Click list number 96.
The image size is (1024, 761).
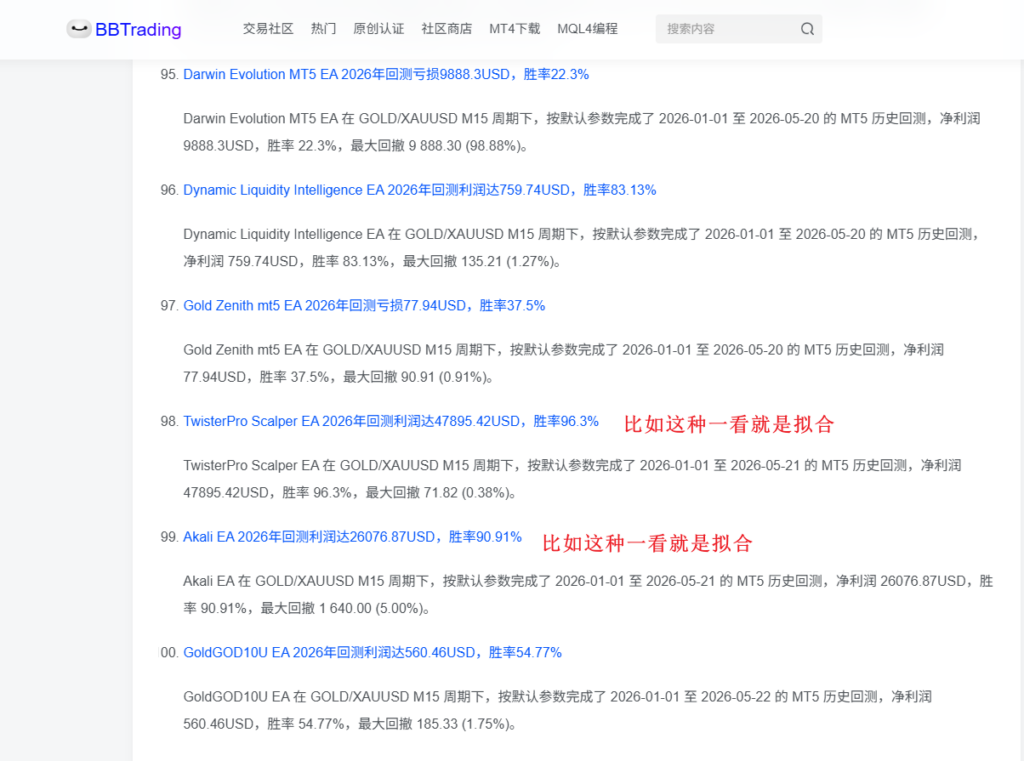point(169,190)
